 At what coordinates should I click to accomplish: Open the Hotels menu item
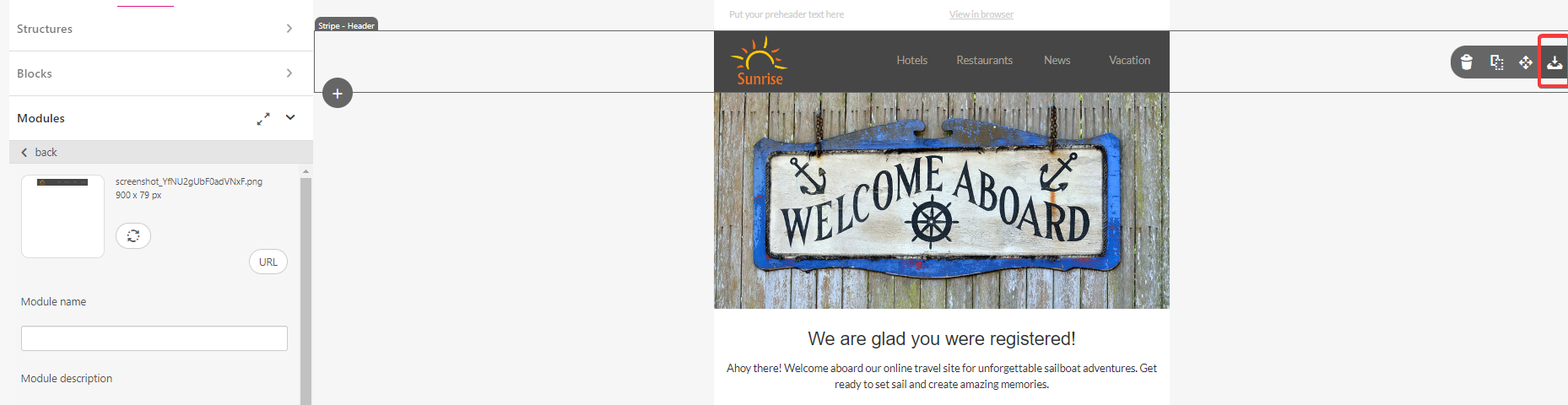coord(911,60)
